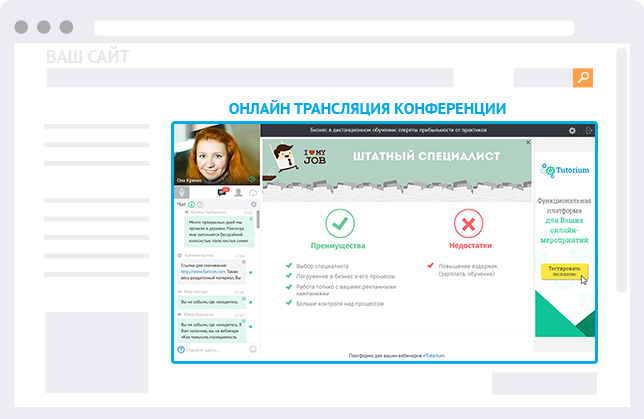Open the emoji picker in chat input

tap(253, 350)
